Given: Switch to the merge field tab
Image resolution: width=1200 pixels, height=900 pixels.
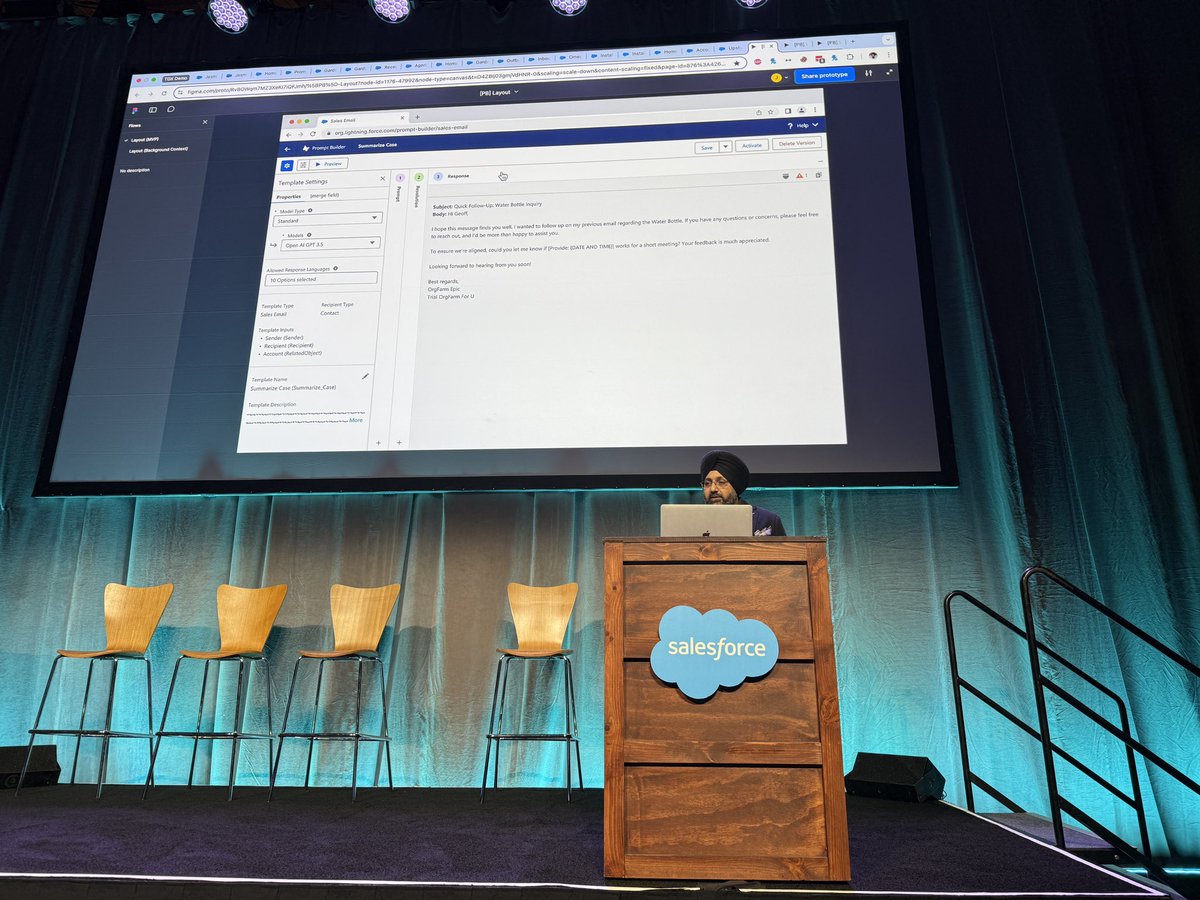Looking at the screenshot, I should 324,196.
